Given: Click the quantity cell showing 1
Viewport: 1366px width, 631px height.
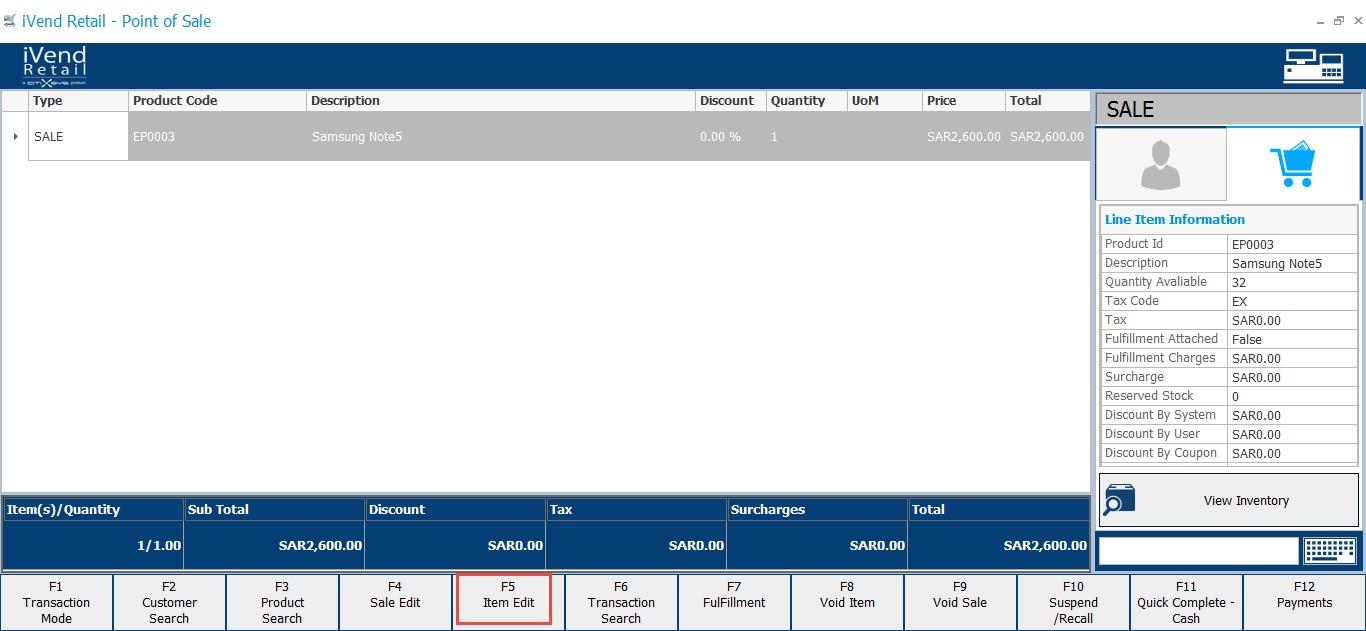Looking at the screenshot, I should point(806,136).
